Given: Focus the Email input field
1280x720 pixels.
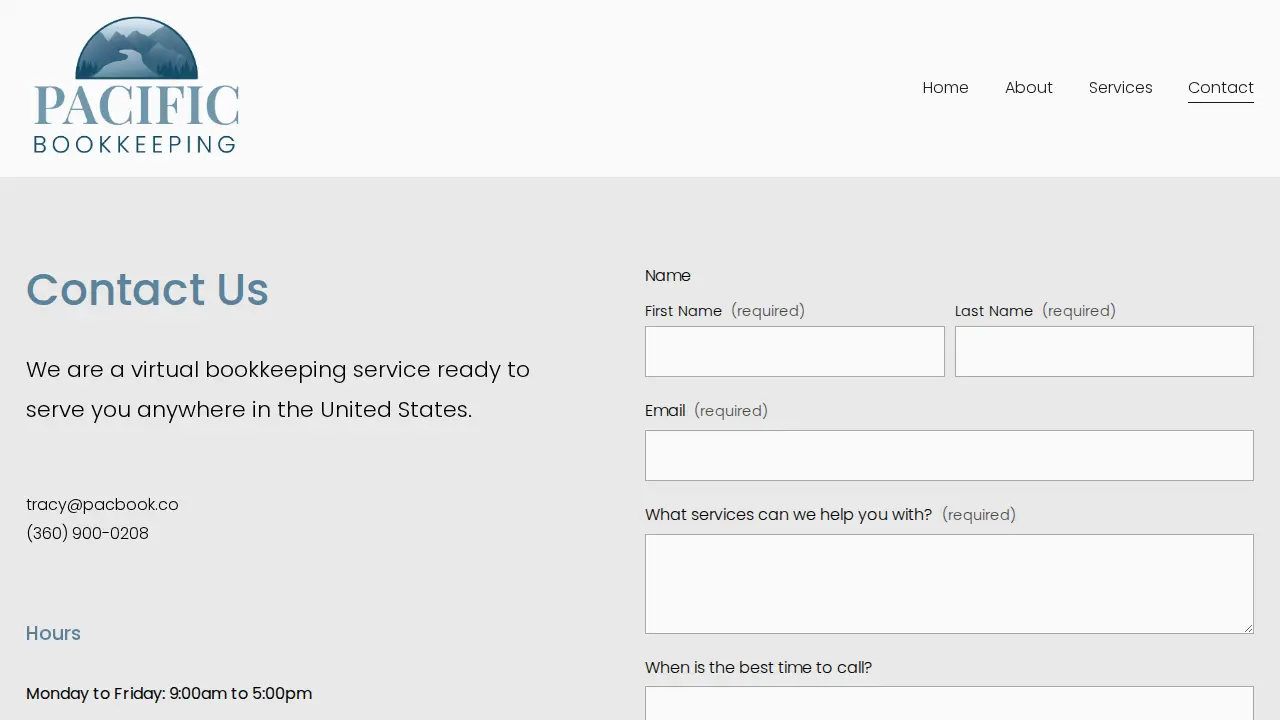Looking at the screenshot, I should tap(949, 455).
